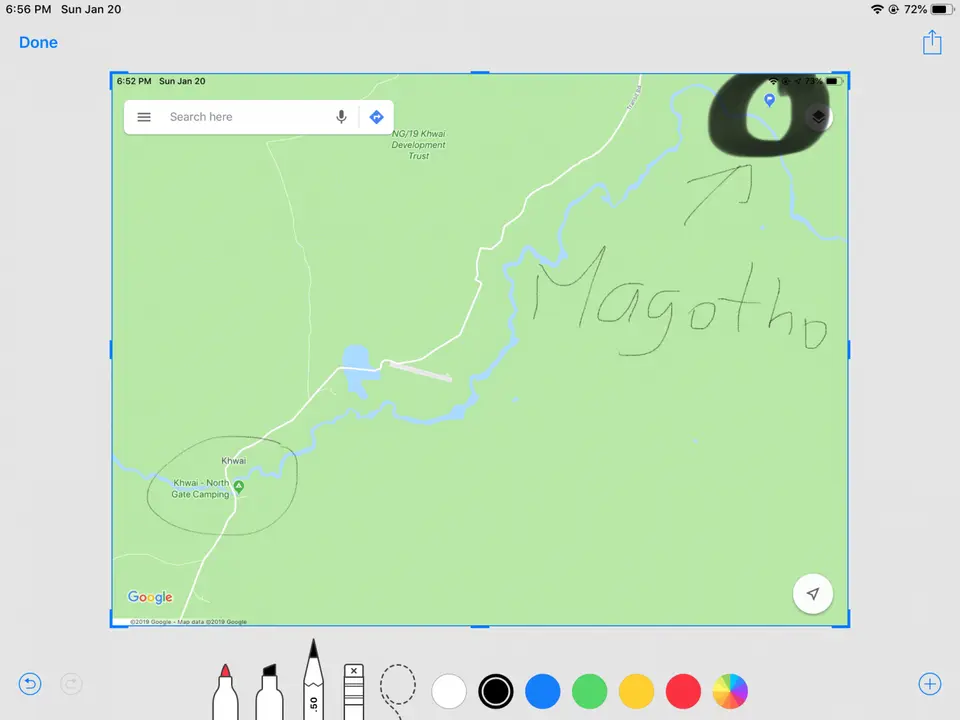Grab the top-center crop handle
Viewport: 960px width, 720px height.
pos(480,72)
